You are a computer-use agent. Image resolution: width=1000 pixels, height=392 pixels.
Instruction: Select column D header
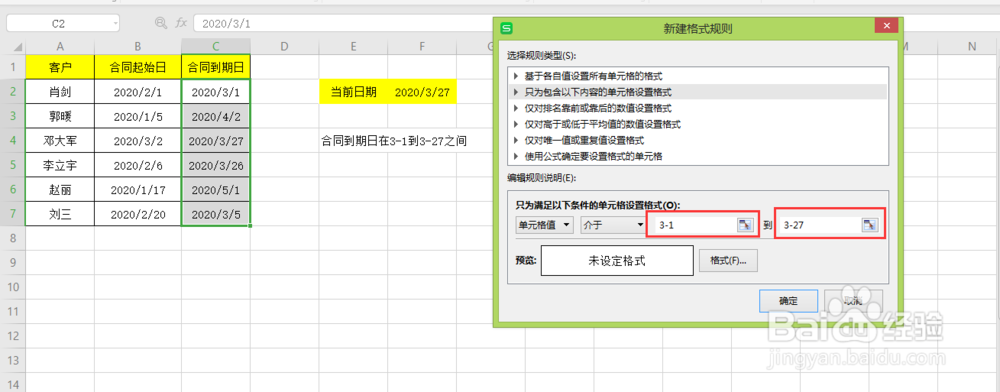(x=284, y=47)
